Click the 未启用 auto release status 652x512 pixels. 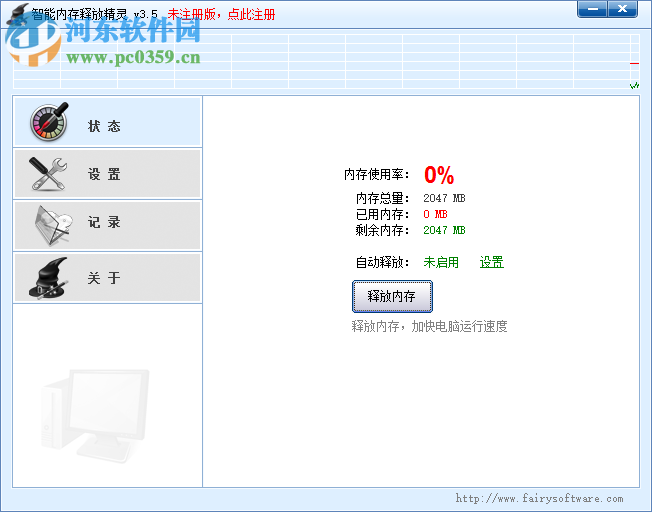click(441, 262)
